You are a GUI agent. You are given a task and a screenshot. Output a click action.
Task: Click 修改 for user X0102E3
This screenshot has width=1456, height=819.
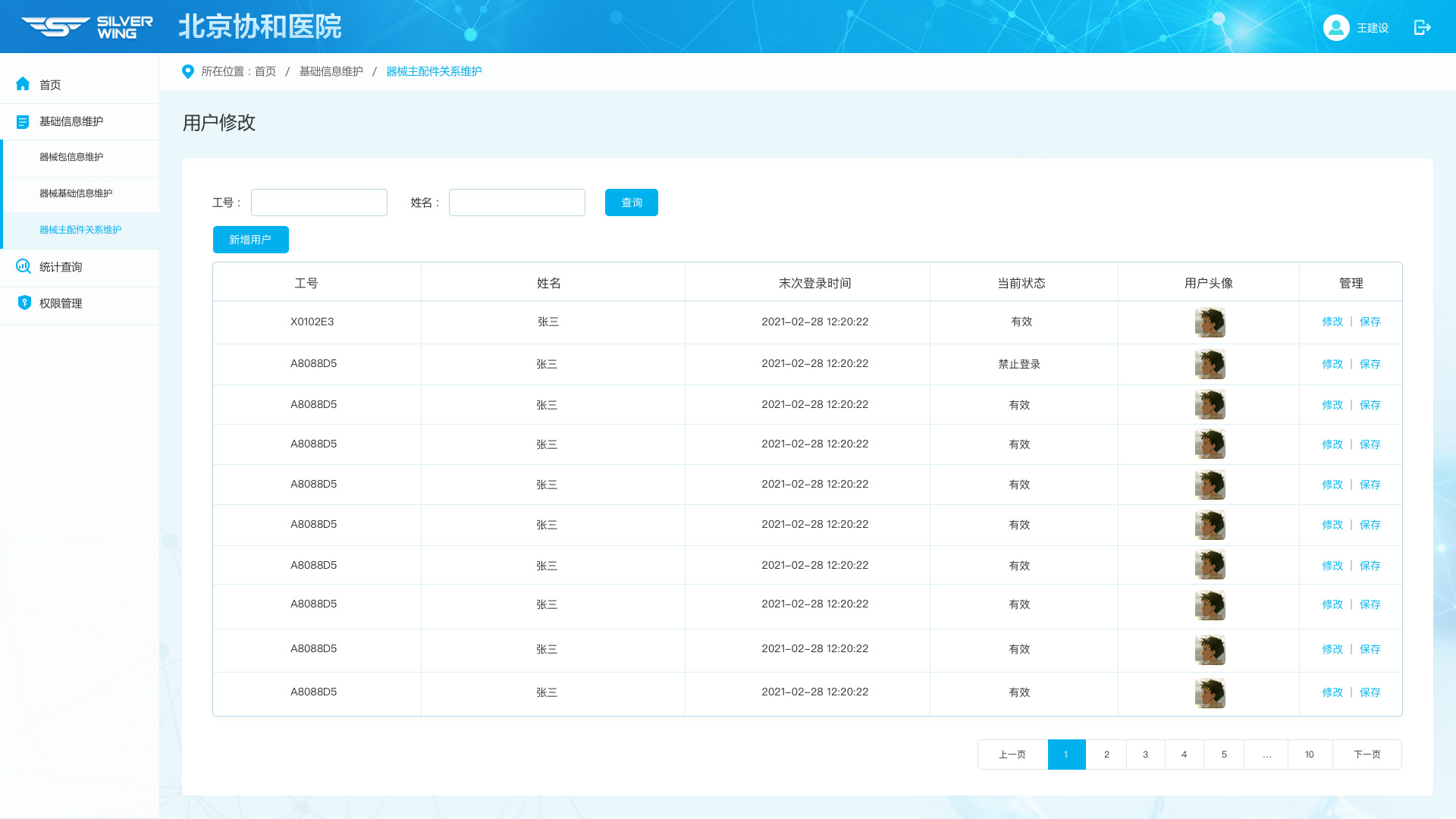point(1332,322)
